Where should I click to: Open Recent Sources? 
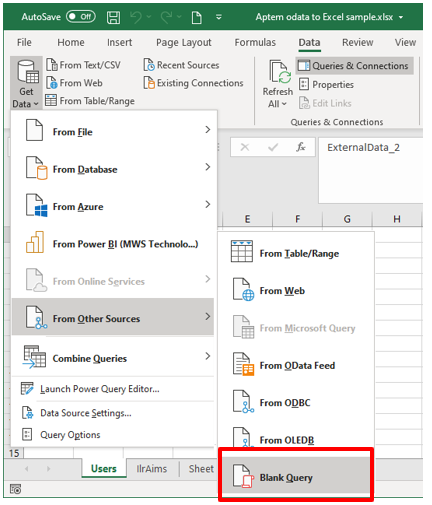click(x=182, y=65)
